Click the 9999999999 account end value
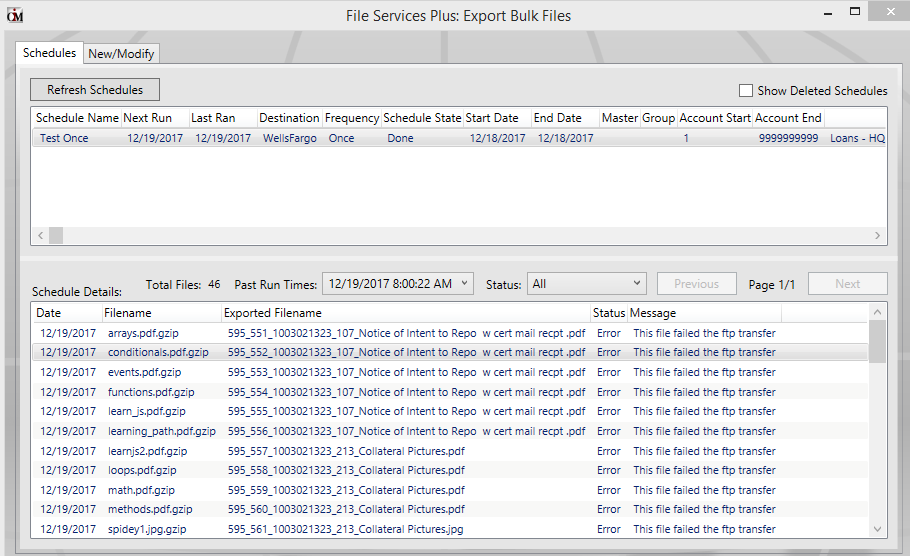This screenshot has height=556, width=910. tap(788, 138)
